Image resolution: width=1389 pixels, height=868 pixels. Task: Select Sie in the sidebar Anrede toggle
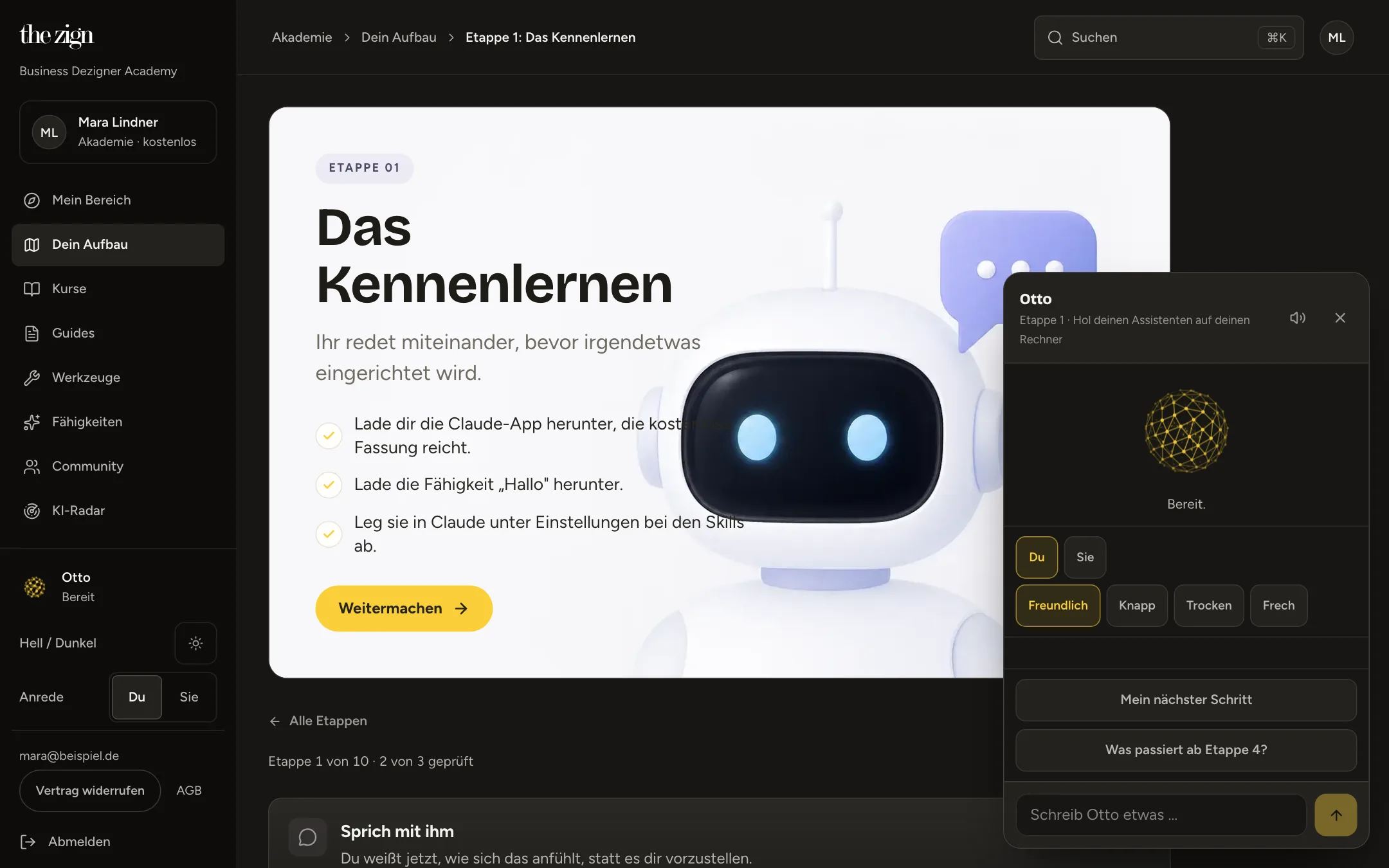click(189, 697)
